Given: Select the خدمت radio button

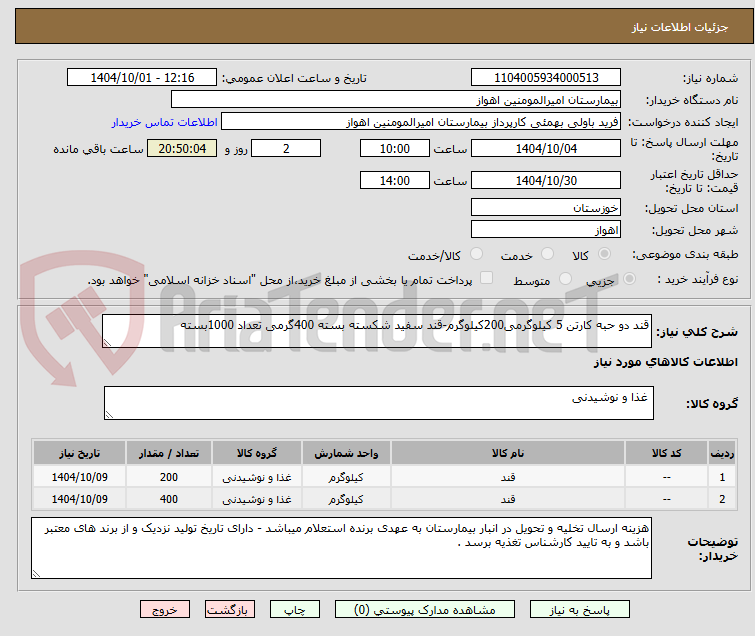Looking at the screenshot, I should point(547,254).
